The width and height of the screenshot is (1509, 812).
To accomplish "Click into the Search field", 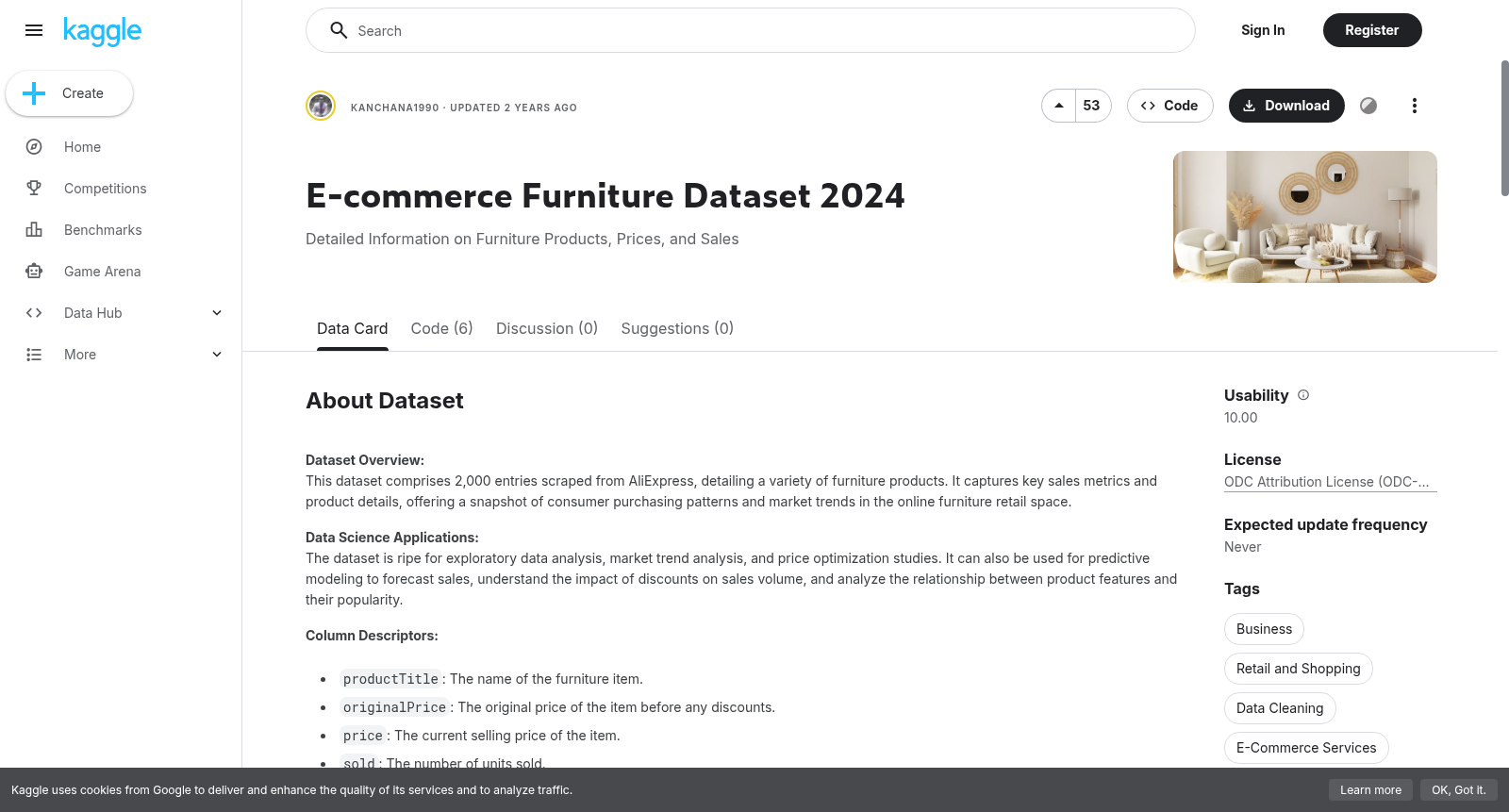I will pyautogui.click(x=751, y=30).
